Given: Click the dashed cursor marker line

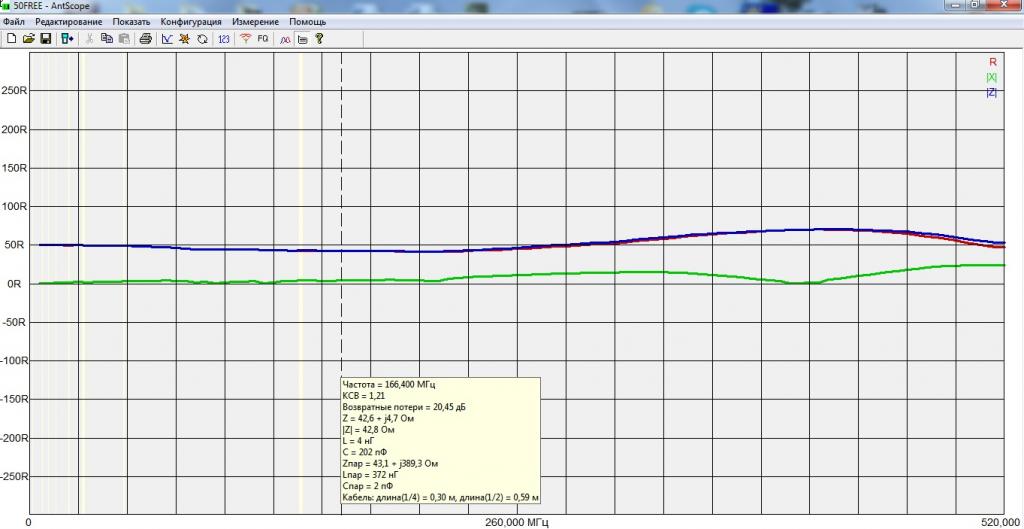Looking at the screenshot, I should (x=342, y=216).
